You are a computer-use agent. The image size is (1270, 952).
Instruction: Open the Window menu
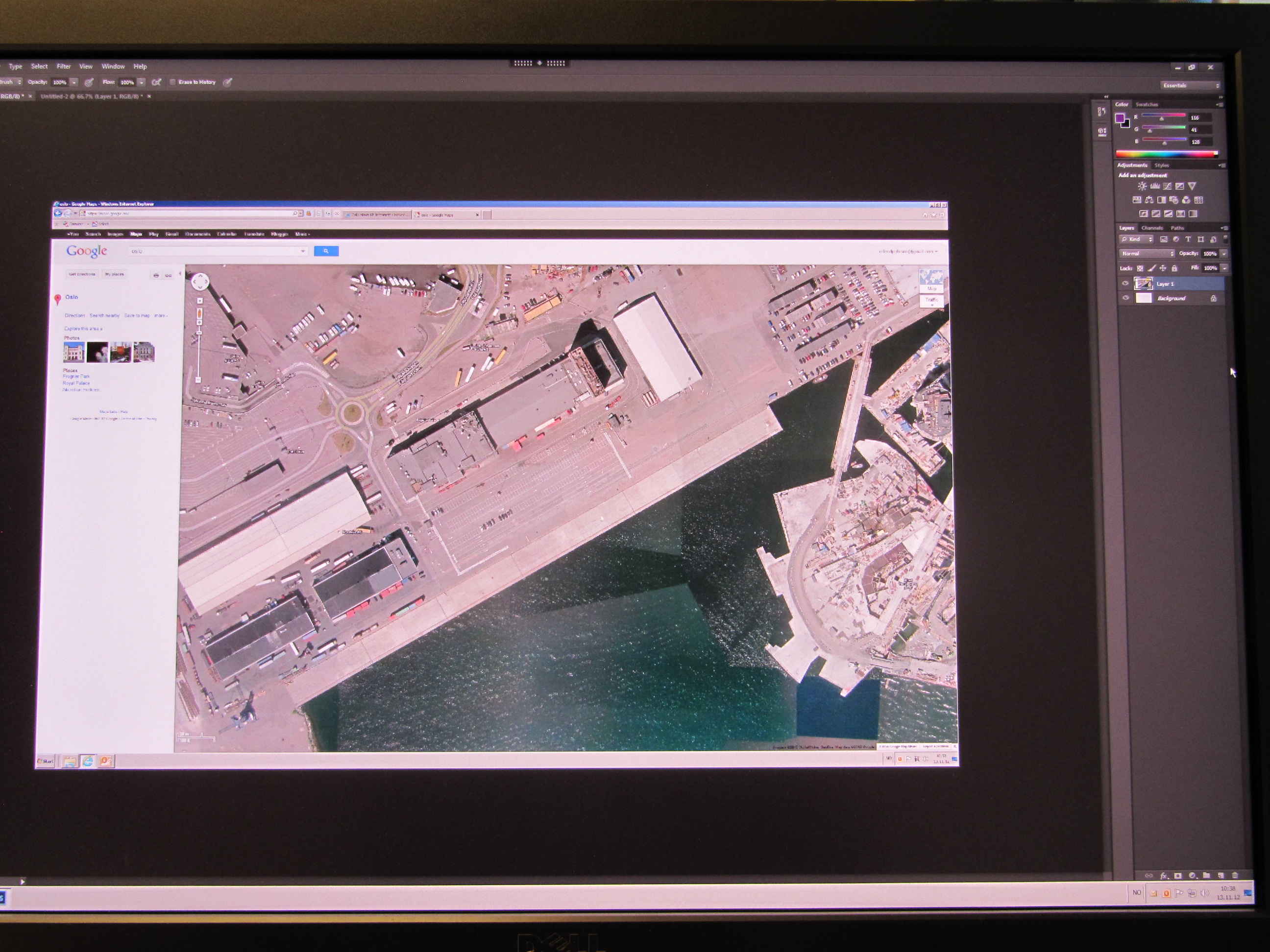[114, 67]
